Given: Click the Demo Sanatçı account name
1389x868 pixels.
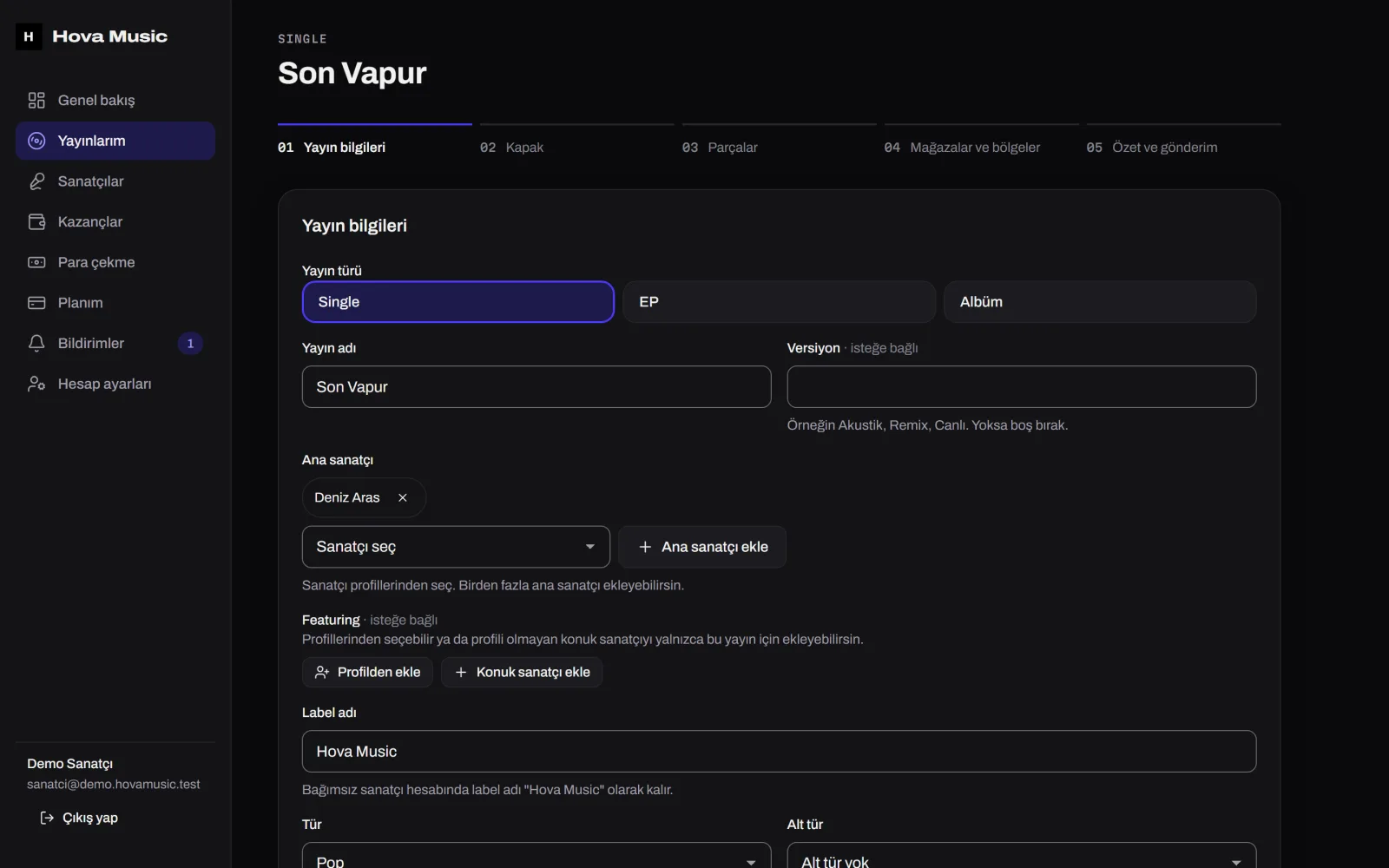Looking at the screenshot, I should click(70, 764).
